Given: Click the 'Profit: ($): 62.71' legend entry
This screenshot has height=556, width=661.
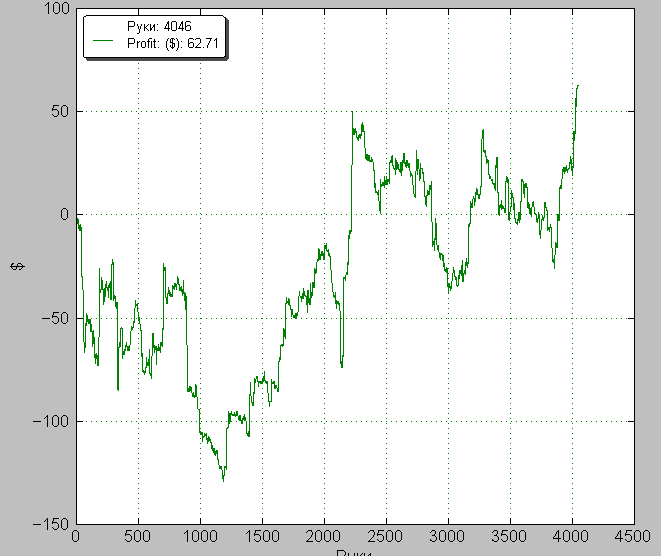Looking at the screenshot, I should tap(173, 43).
